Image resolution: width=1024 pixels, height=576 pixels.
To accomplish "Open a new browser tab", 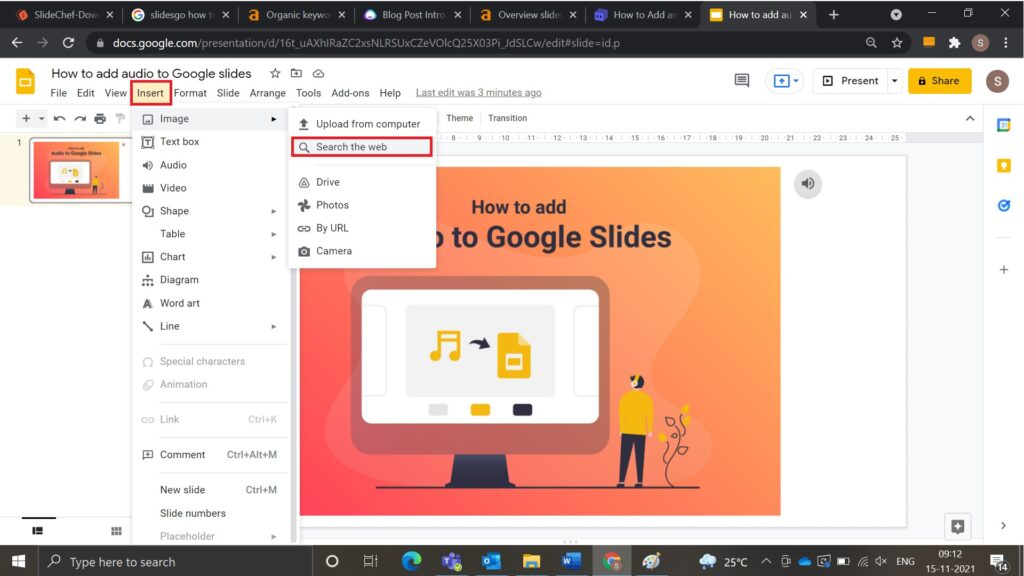I will 833,14.
